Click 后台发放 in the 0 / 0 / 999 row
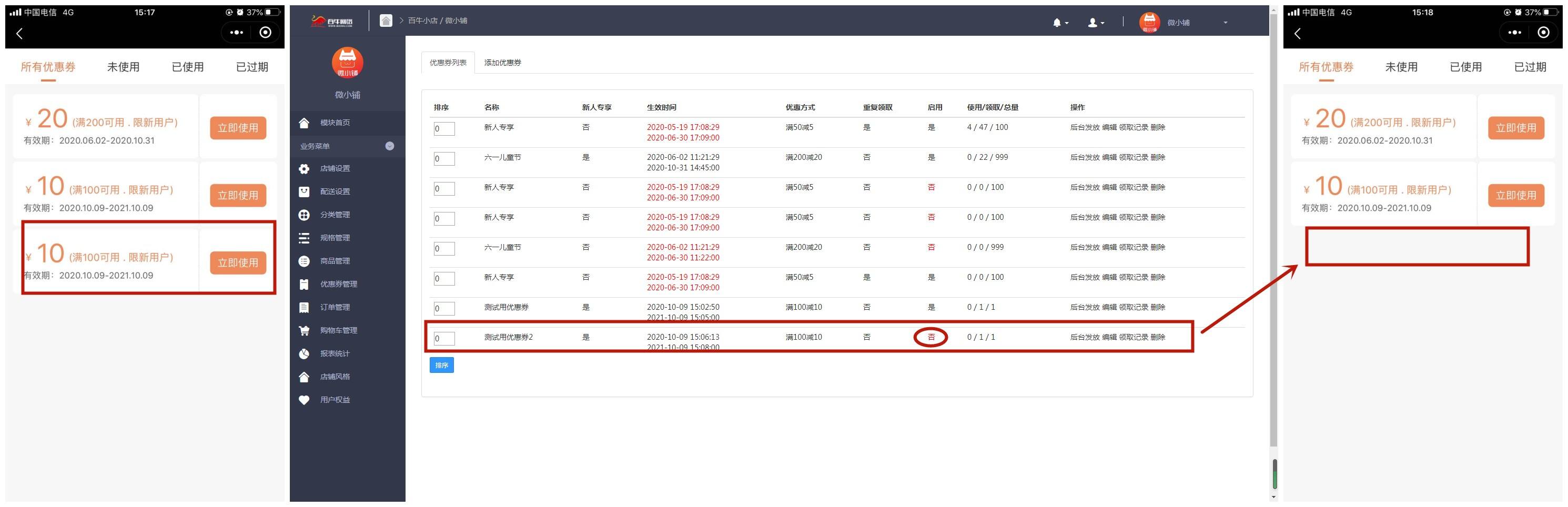 pos(1085,248)
